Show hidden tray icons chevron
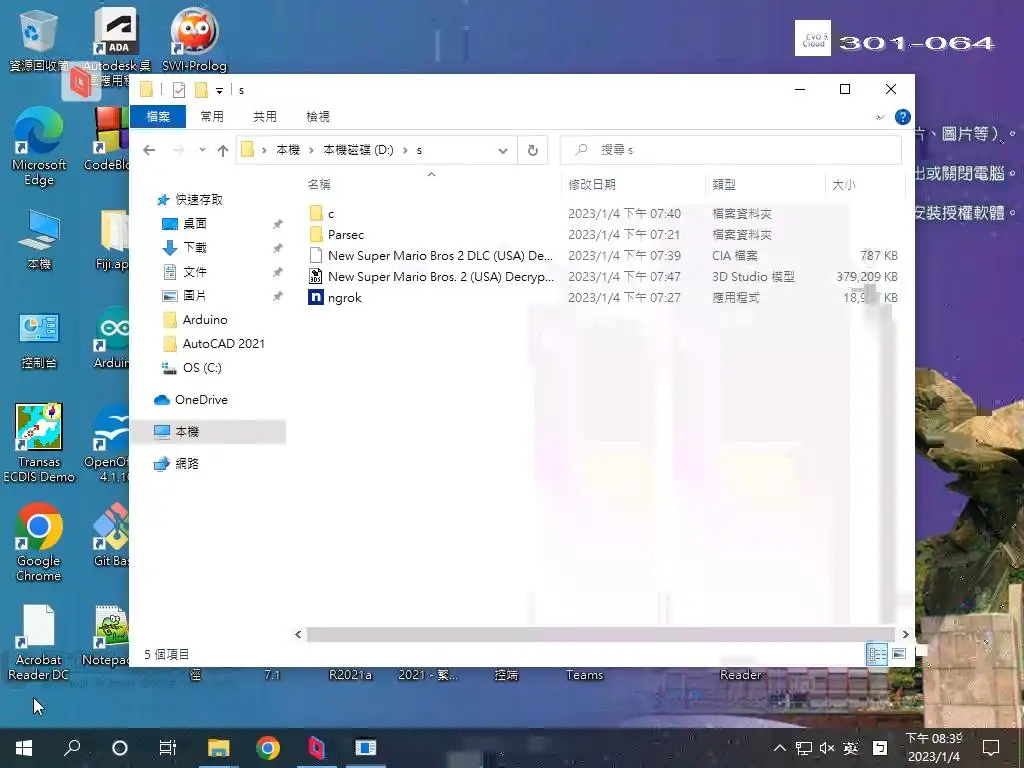This screenshot has height=768, width=1024. (x=780, y=748)
